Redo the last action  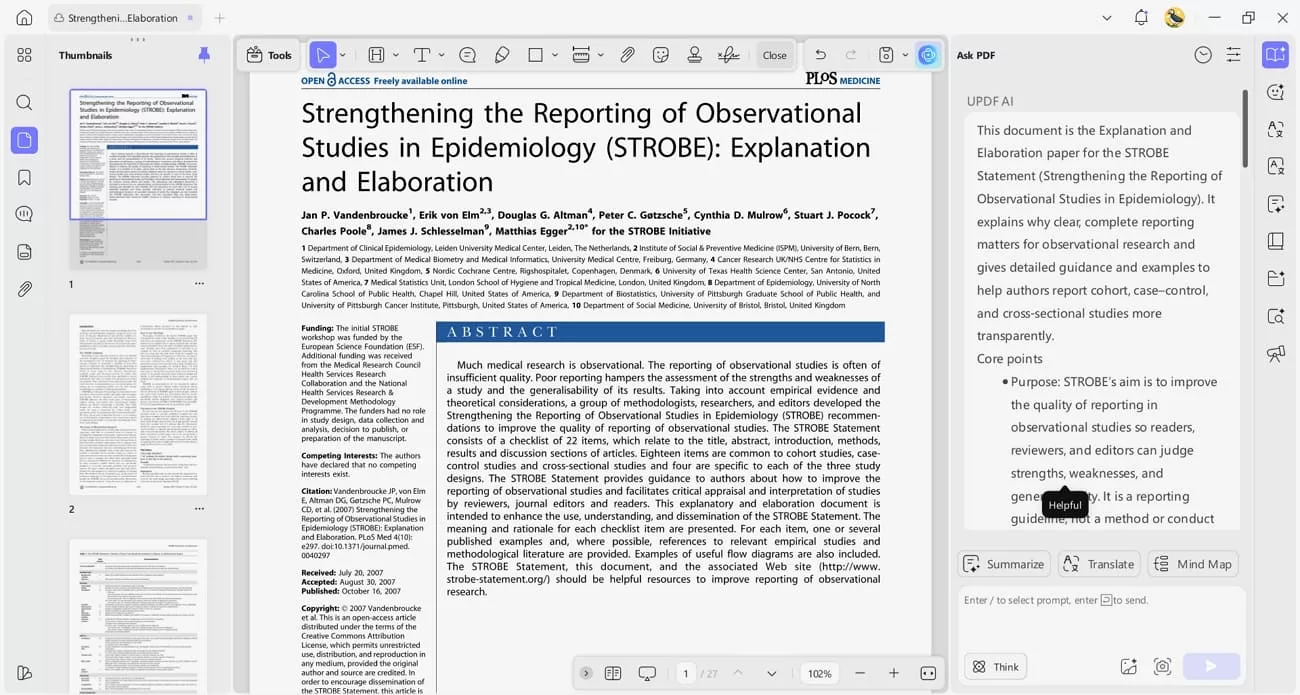(851, 55)
